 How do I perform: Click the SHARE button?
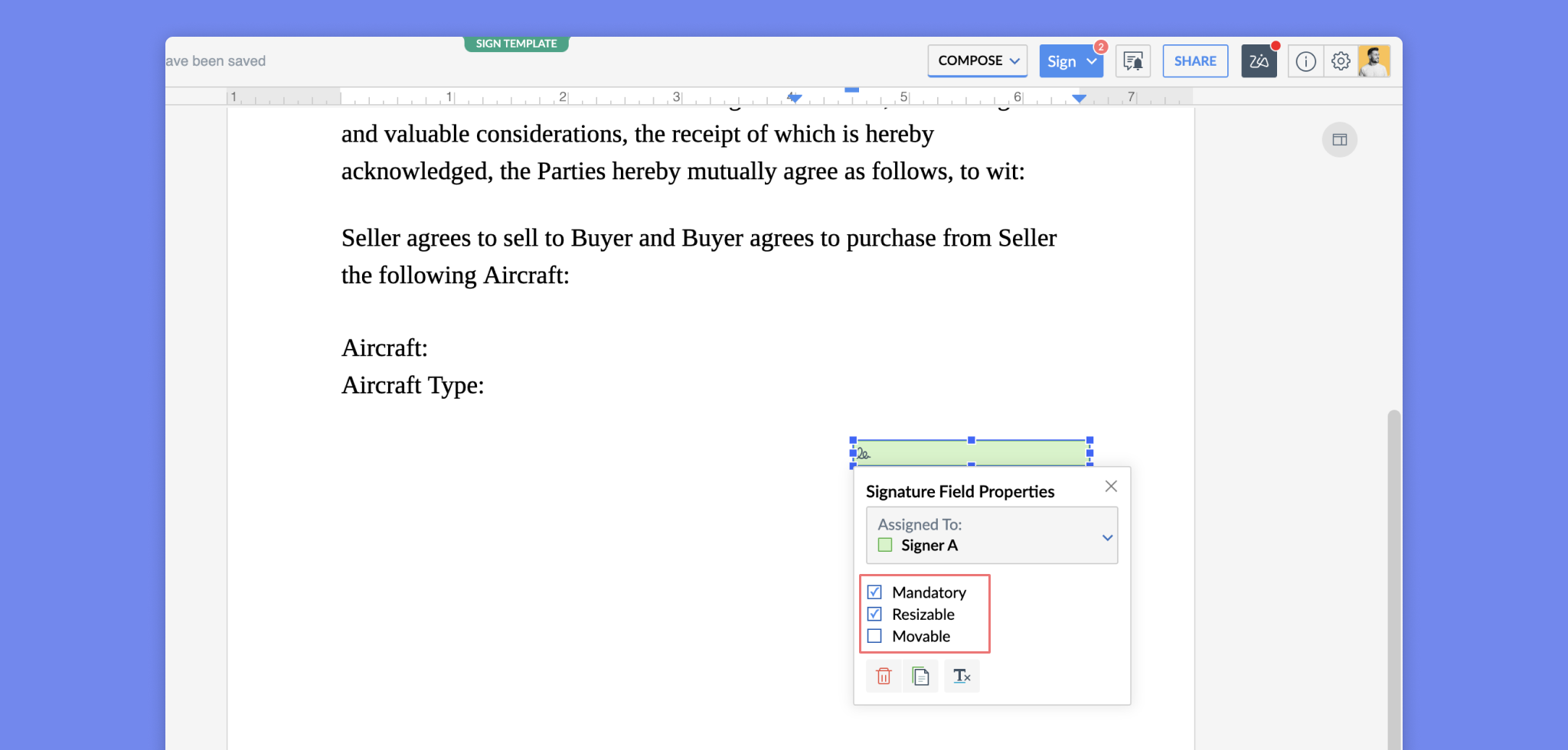click(x=1195, y=61)
